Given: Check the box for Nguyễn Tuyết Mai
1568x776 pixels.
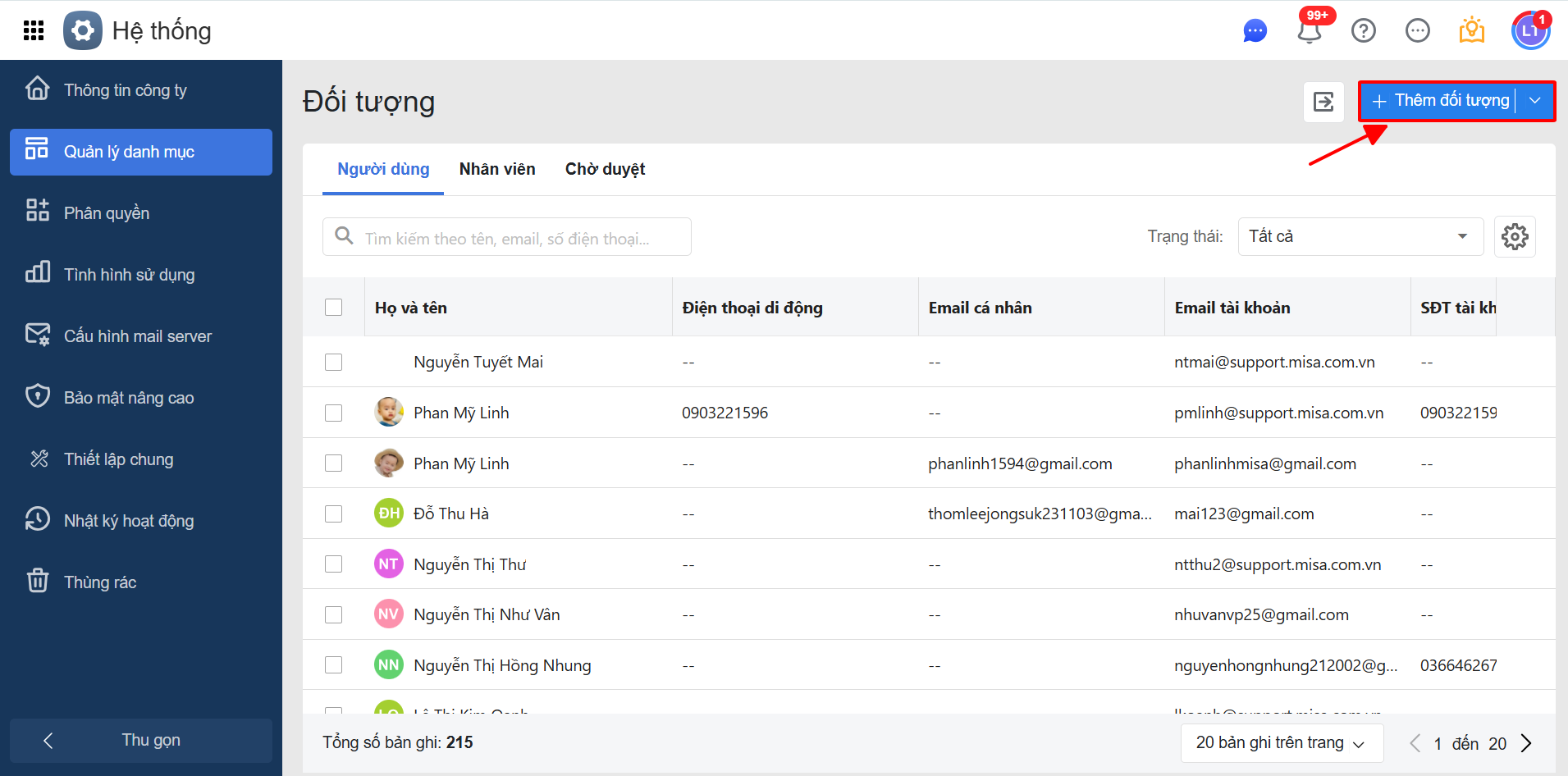Looking at the screenshot, I should click(333, 363).
